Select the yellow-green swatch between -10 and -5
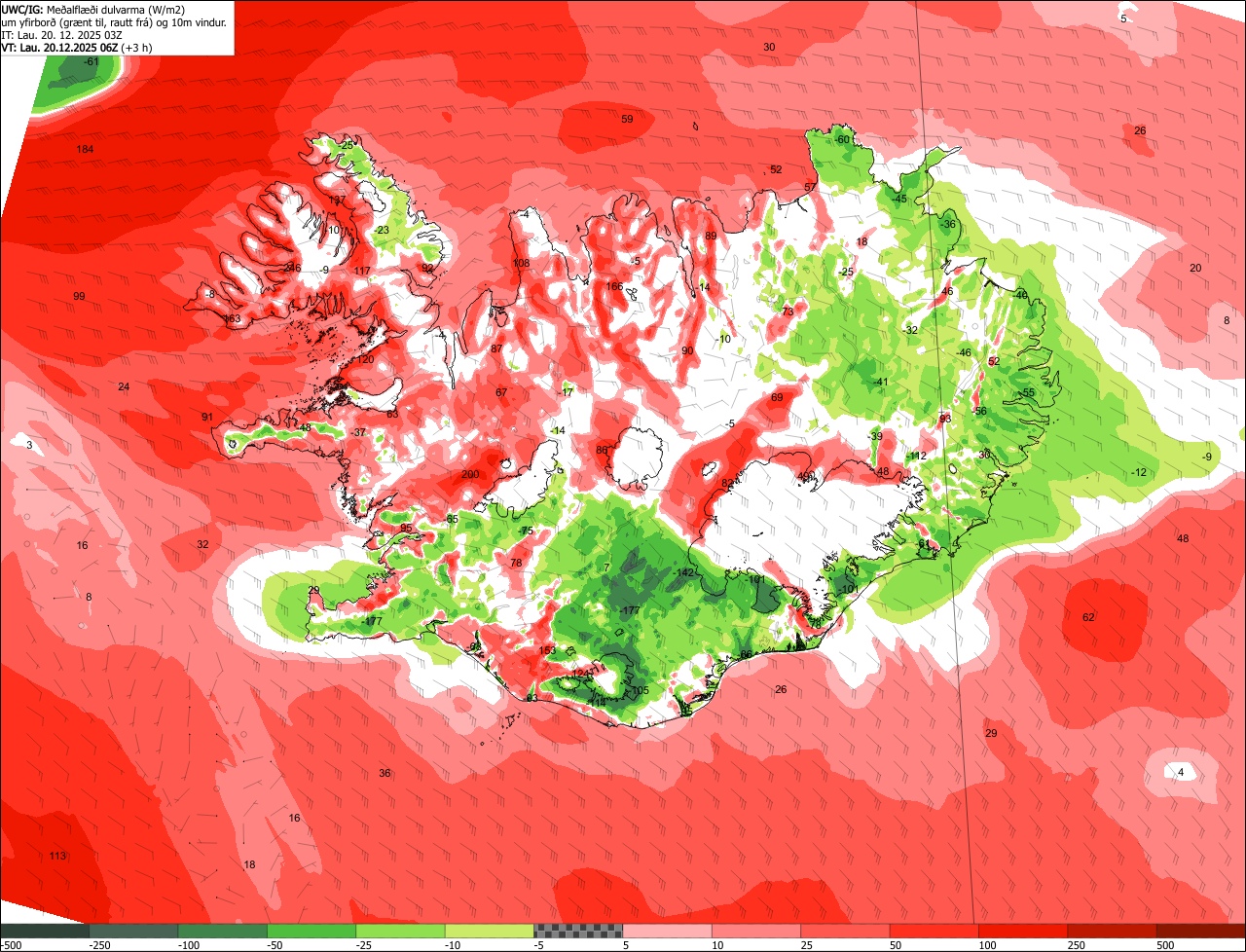 [490, 931]
